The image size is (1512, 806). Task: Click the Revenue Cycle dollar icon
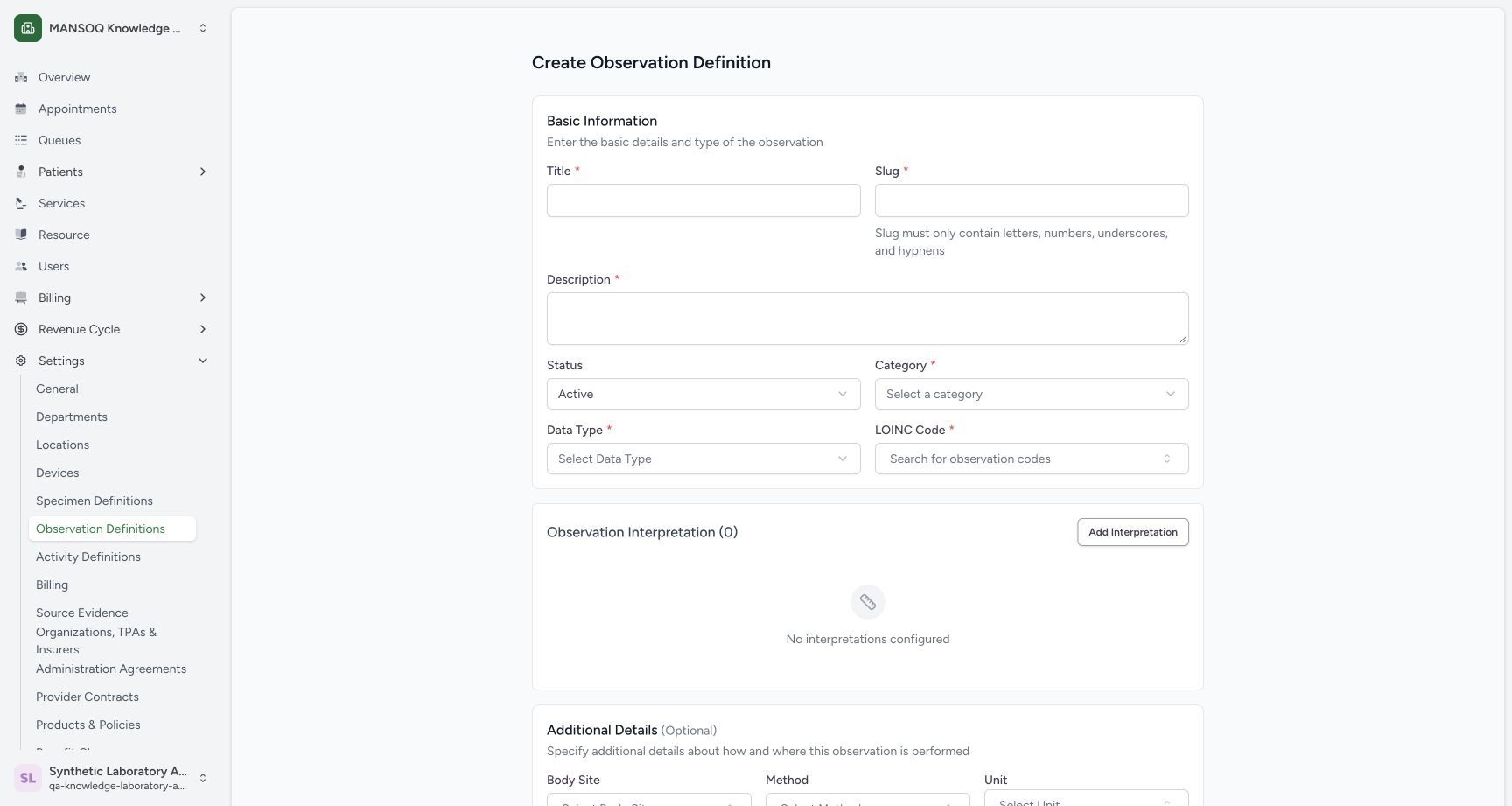21,329
